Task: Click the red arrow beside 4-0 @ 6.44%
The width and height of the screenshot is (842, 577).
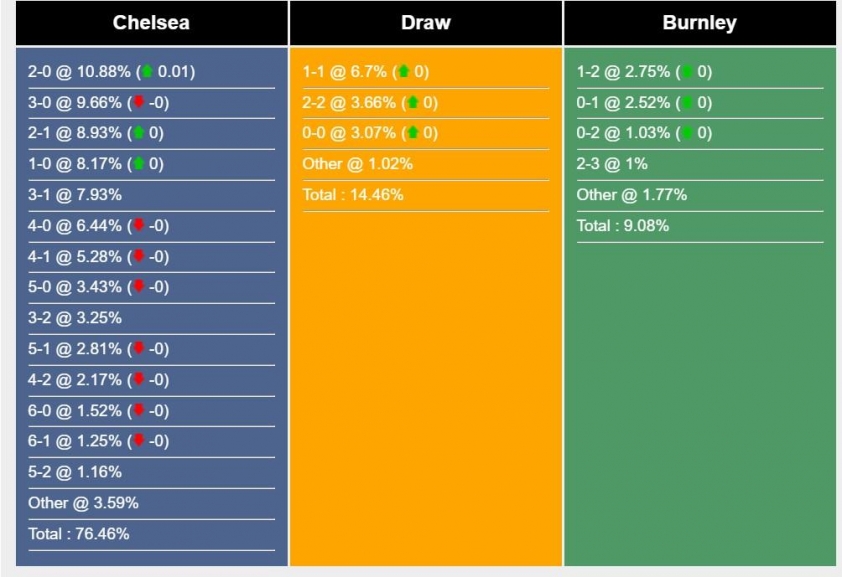Action: click(139, 226)
